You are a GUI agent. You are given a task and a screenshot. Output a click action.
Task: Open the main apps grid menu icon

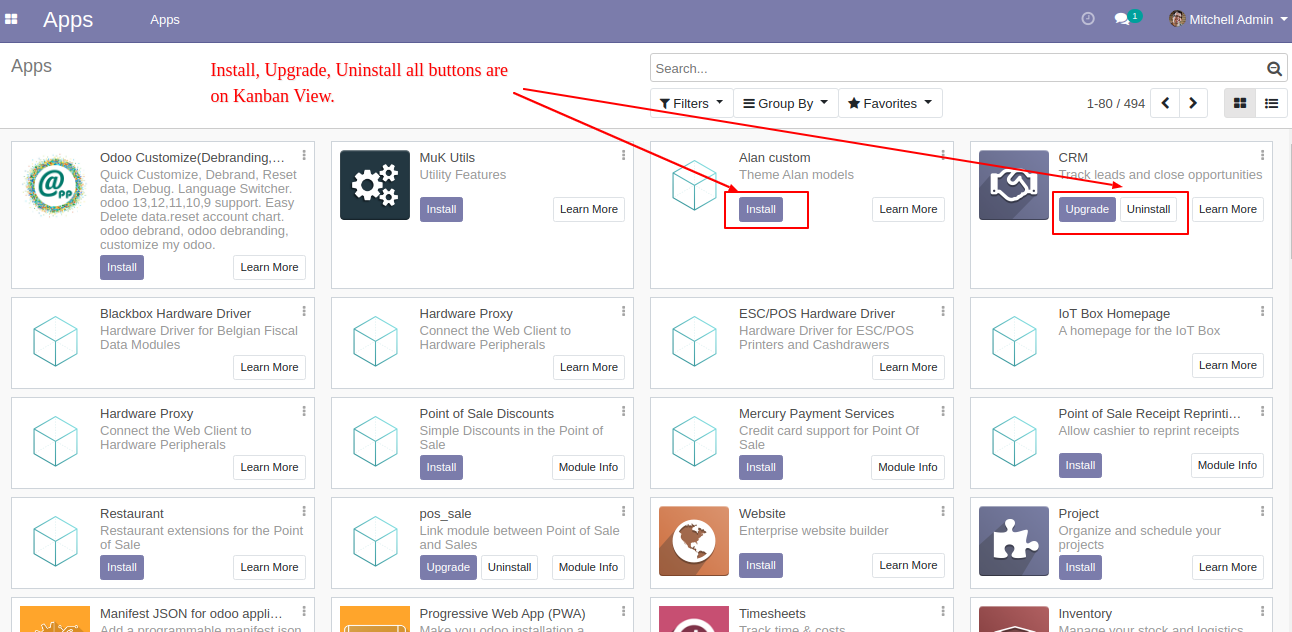pyautogui.click(x=11, y=19)
